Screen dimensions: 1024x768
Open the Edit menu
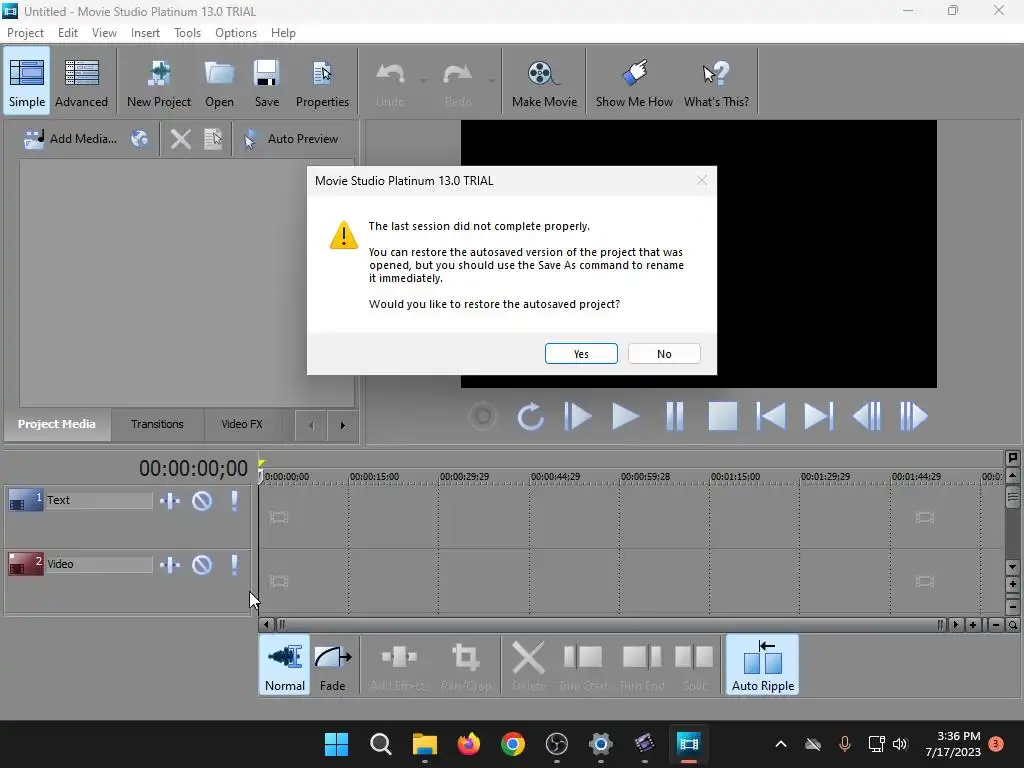tap(67, 33)
